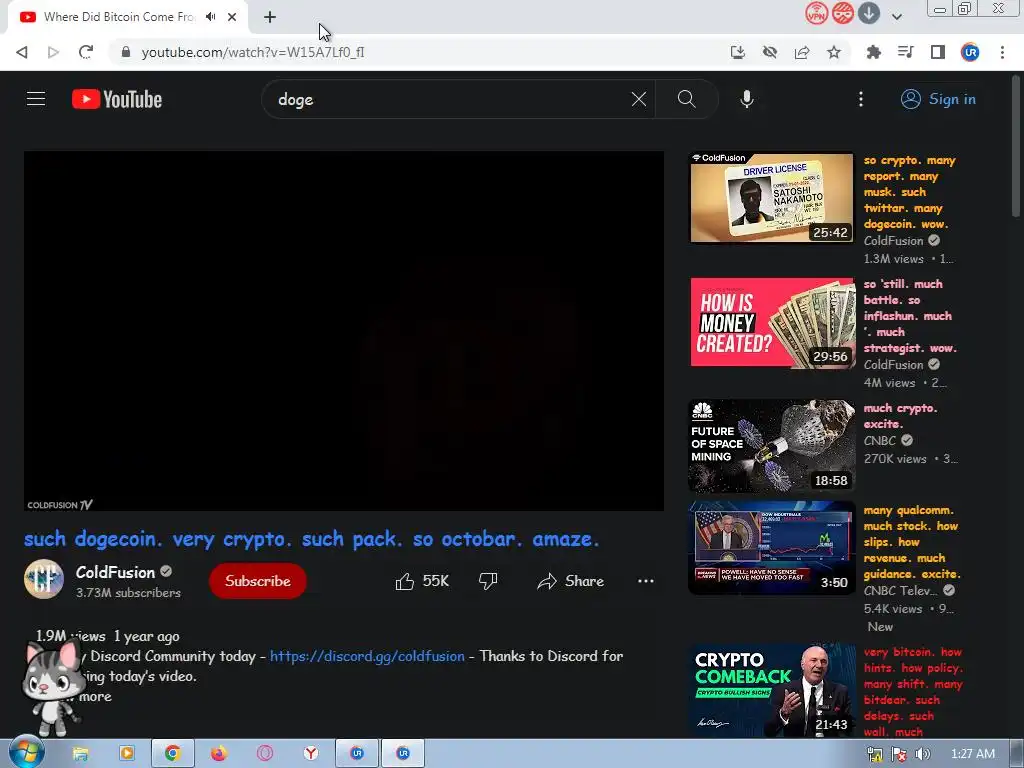
Task: Open the Powell 3:50 CNBC thumbnail
Action: tap(772, 548)
